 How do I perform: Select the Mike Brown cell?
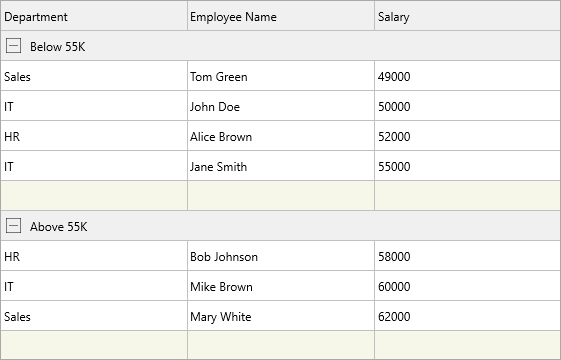(x=281, y=286)
